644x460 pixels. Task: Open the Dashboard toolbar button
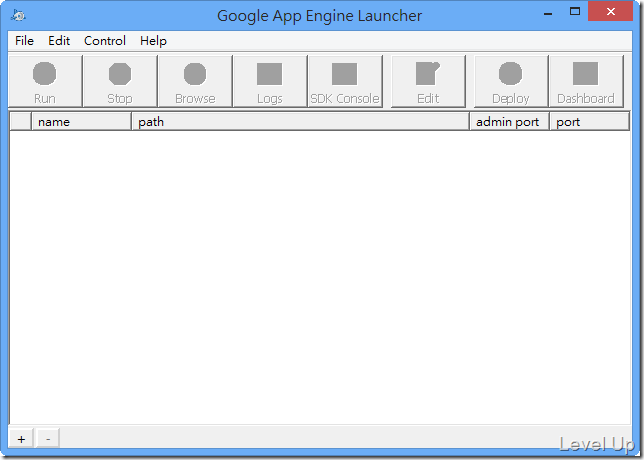coord(586,81)
